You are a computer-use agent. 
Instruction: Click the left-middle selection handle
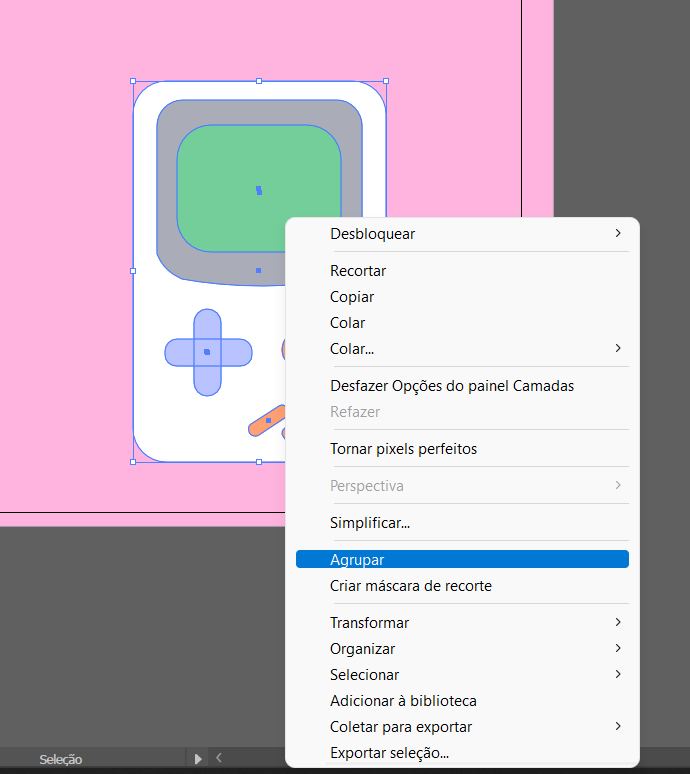pos(133,271)
